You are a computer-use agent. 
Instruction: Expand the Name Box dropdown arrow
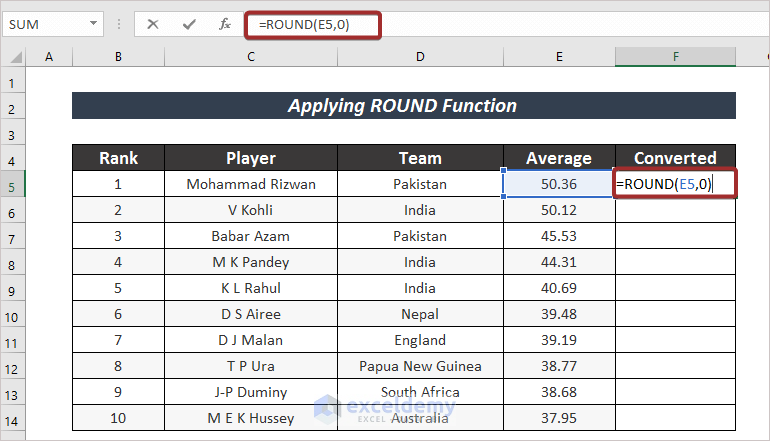pyautogui.click(x=93, y=24)
